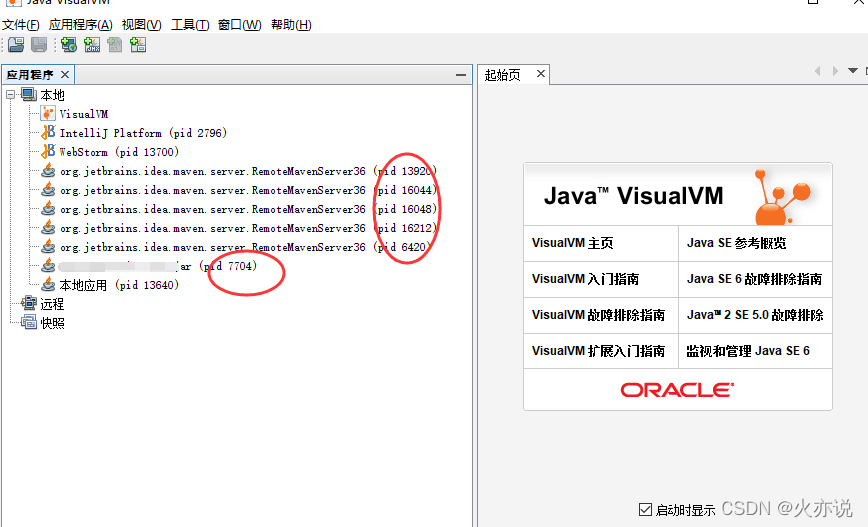Go to next tab with right arrow
The height and width of the screenshot is (527, 868).
pos(835,71)
